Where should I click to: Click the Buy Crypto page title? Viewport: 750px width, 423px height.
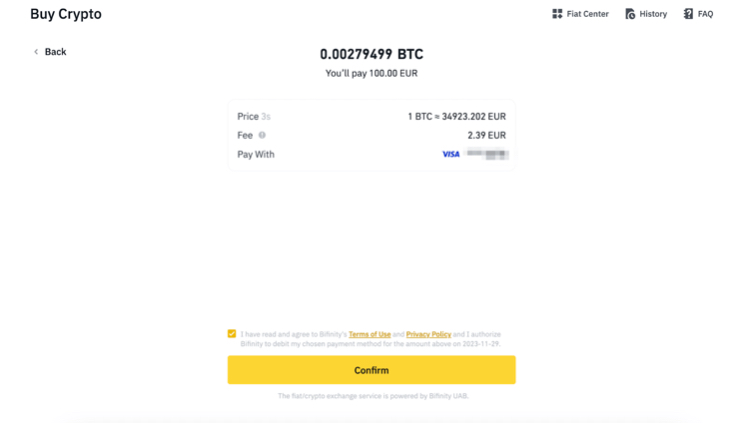pos(66,14)
